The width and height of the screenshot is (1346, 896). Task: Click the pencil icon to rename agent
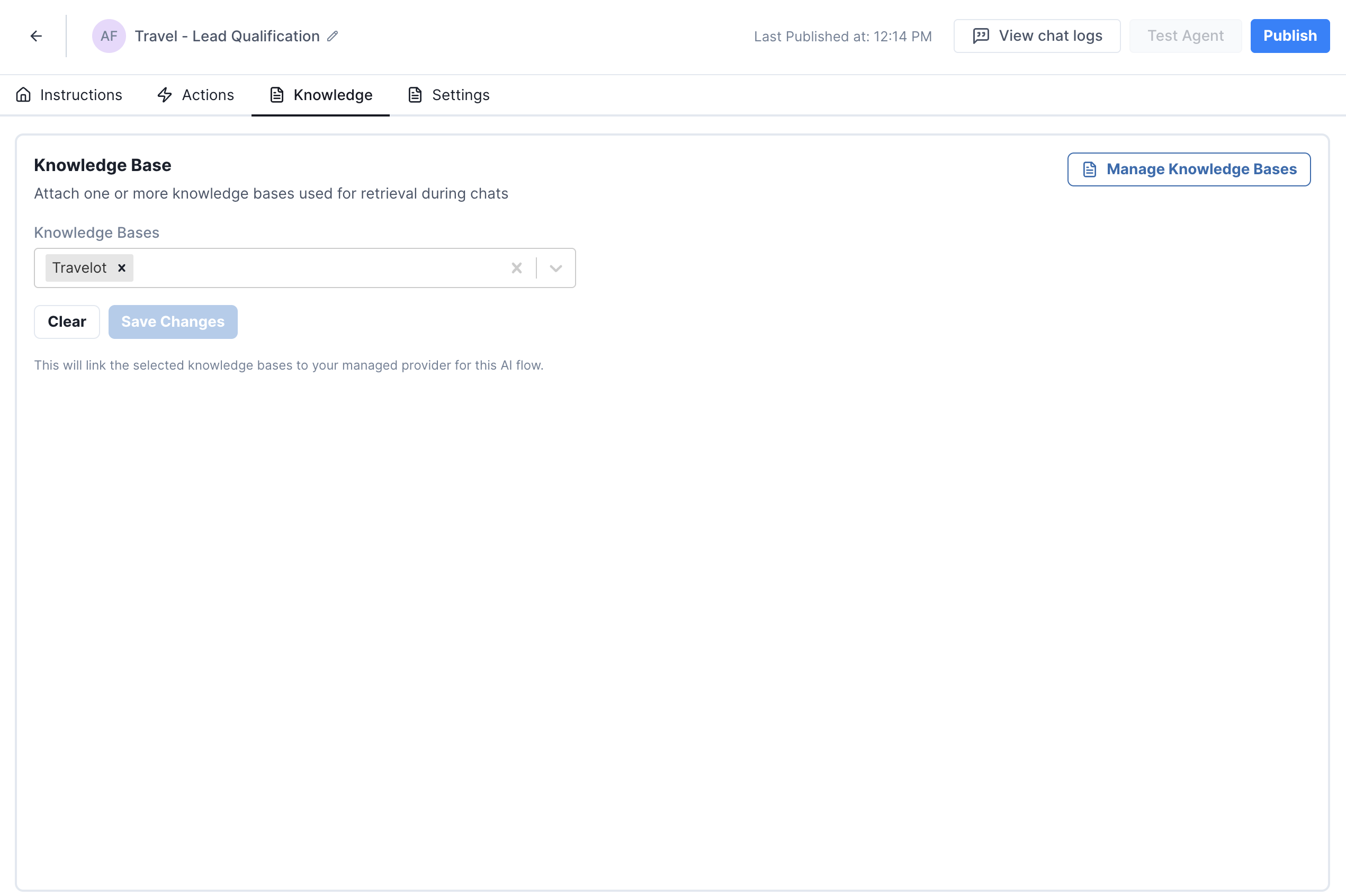(x=333, y=36)
